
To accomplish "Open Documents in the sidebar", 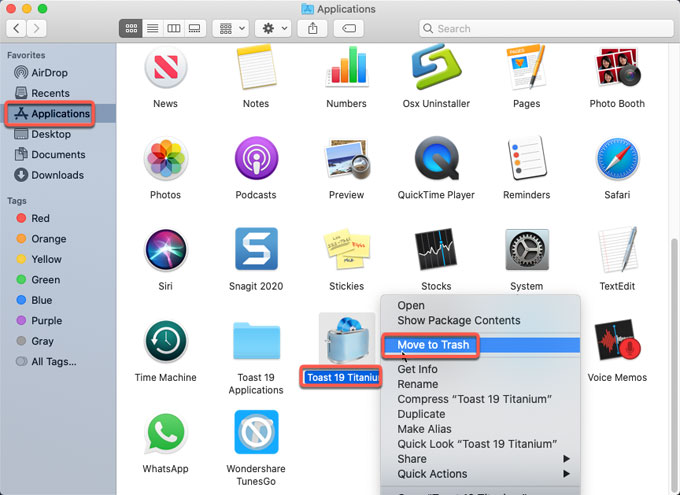I will coord(58,154).
